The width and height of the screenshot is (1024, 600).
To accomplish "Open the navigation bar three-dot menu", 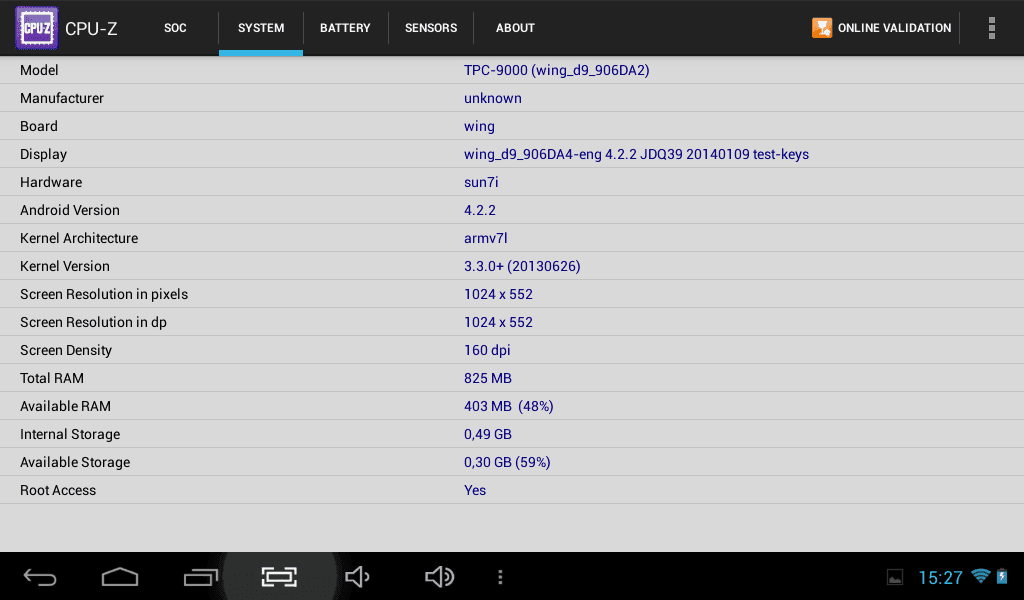I will point(500,577).
